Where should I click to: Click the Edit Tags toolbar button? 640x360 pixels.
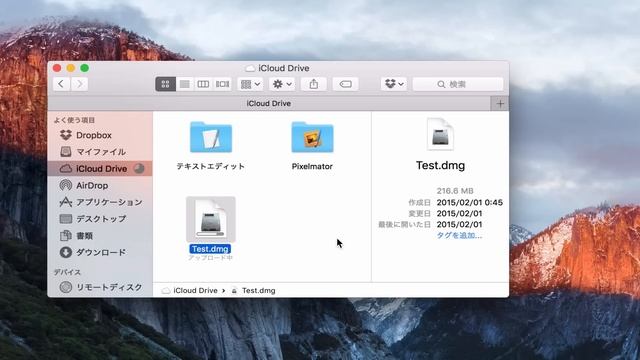pos(345,84)
